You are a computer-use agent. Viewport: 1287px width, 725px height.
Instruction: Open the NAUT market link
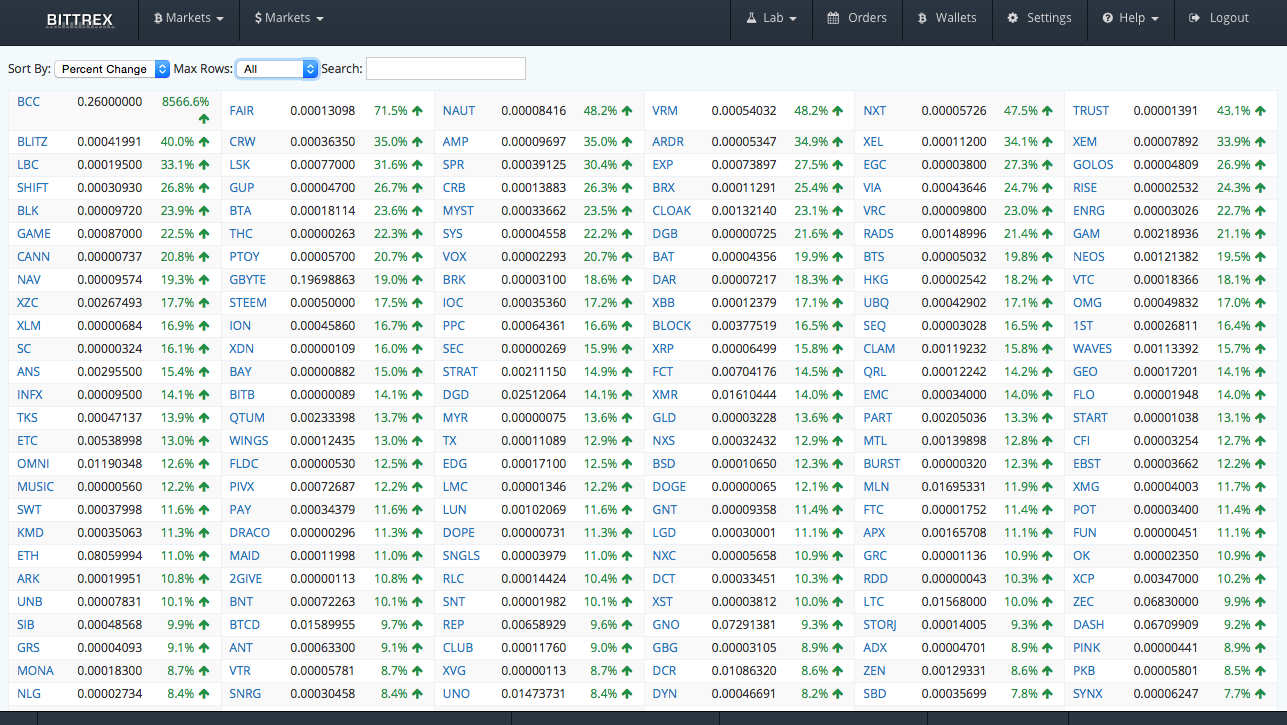point(459,111)
